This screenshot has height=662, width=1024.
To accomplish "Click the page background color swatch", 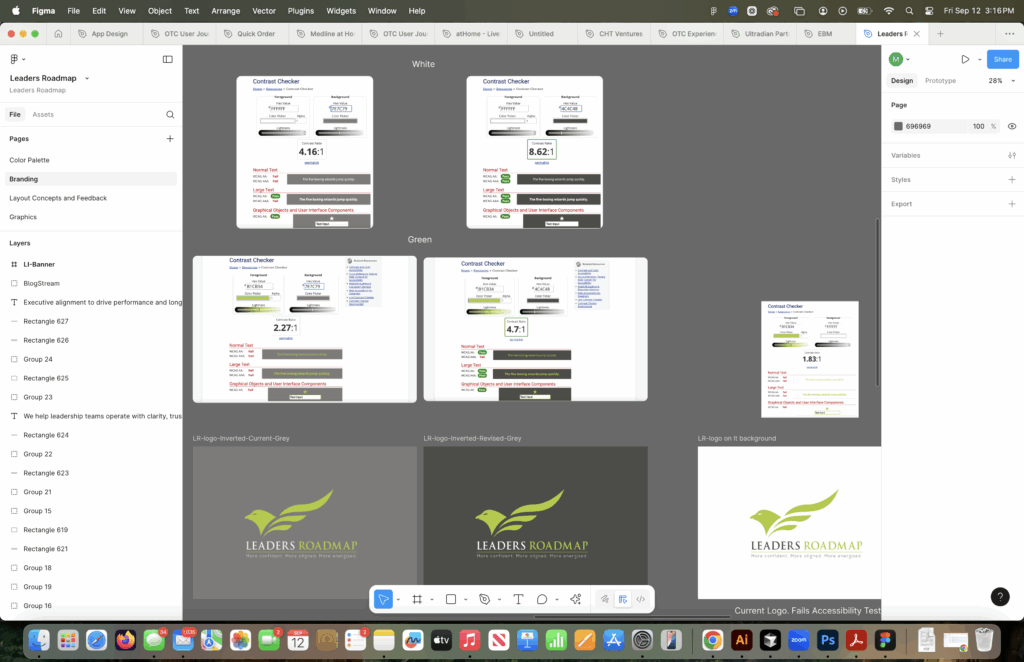I will (898, 126).
